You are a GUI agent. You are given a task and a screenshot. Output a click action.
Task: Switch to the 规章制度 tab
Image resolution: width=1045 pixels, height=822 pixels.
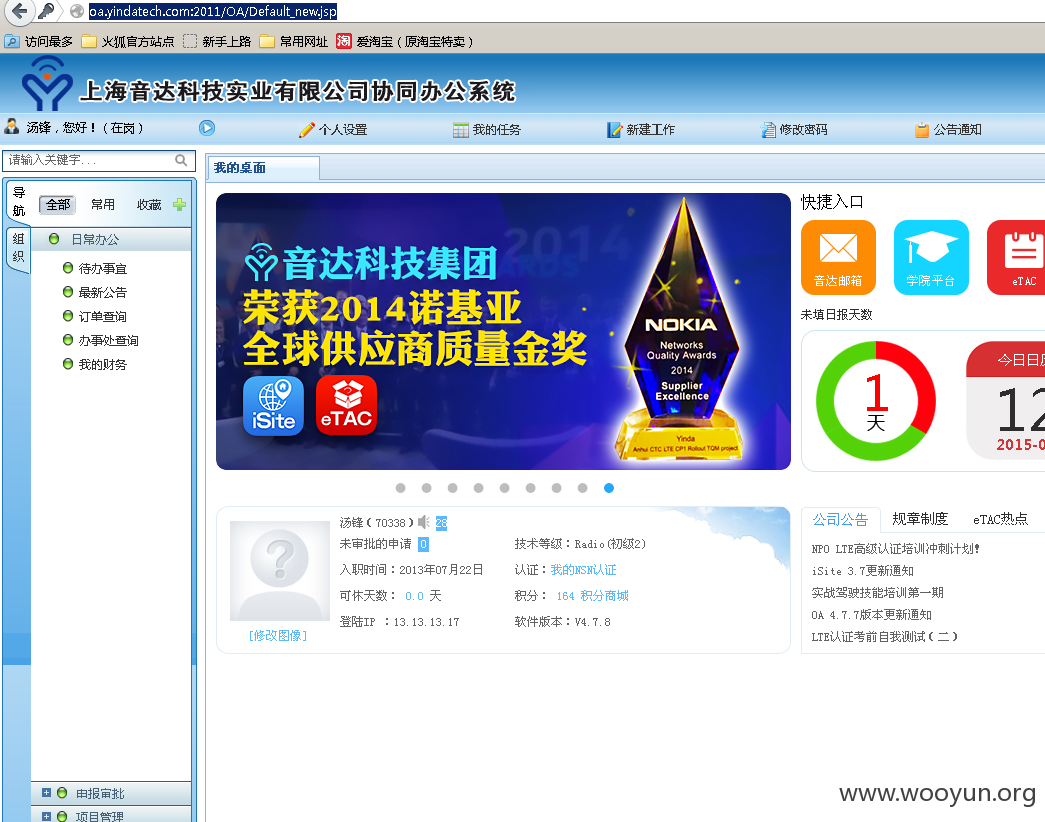[920, 519]
